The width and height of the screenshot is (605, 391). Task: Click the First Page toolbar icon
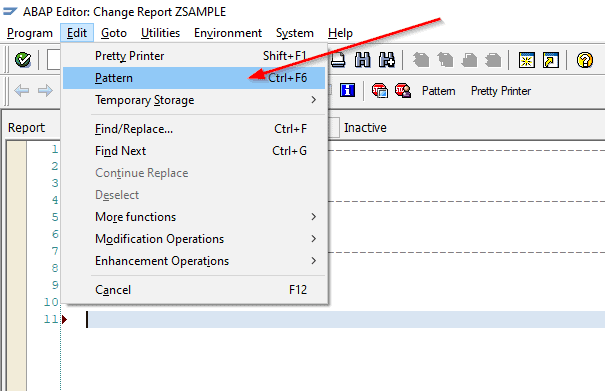421,60
